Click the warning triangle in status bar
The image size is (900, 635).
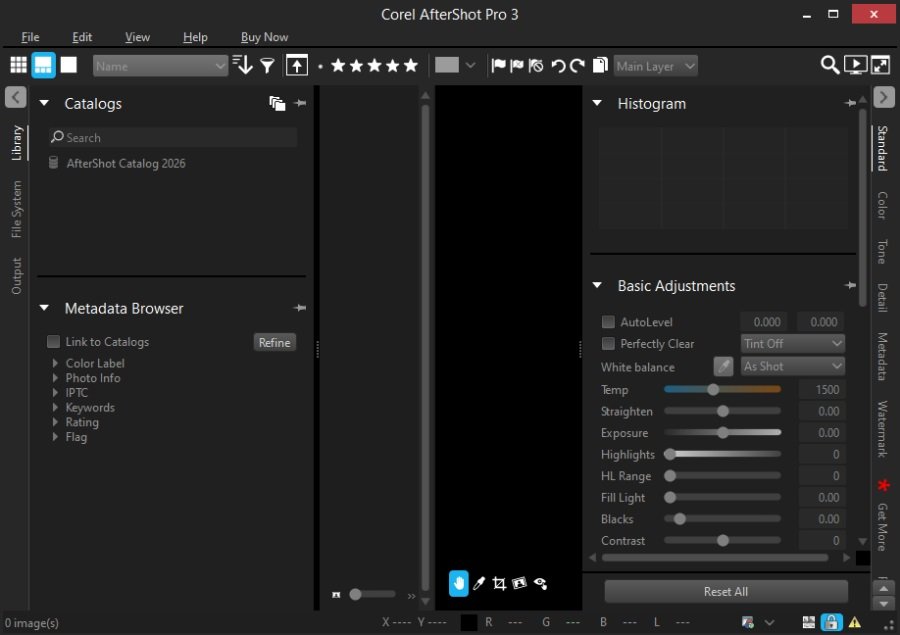855,622
